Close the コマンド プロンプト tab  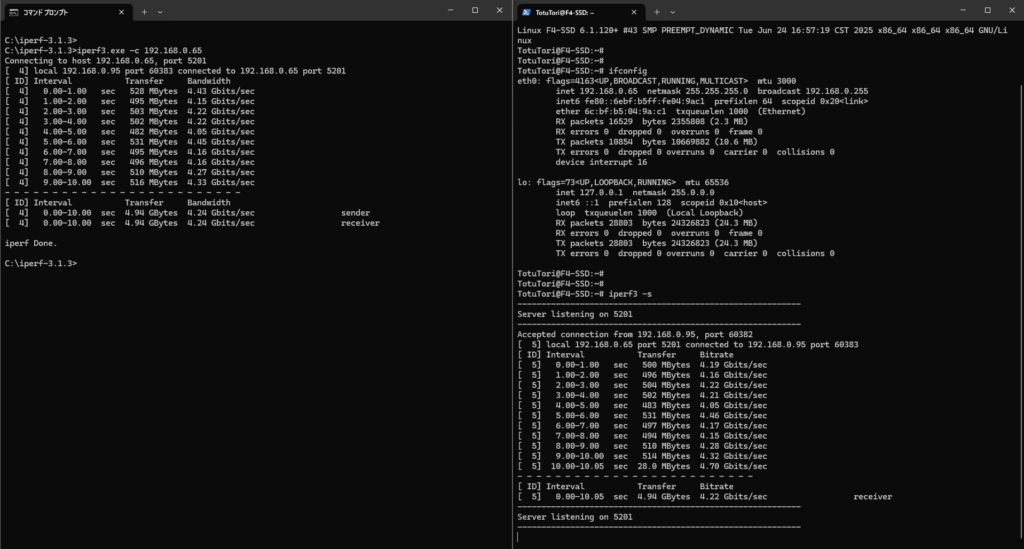(121, 12)
